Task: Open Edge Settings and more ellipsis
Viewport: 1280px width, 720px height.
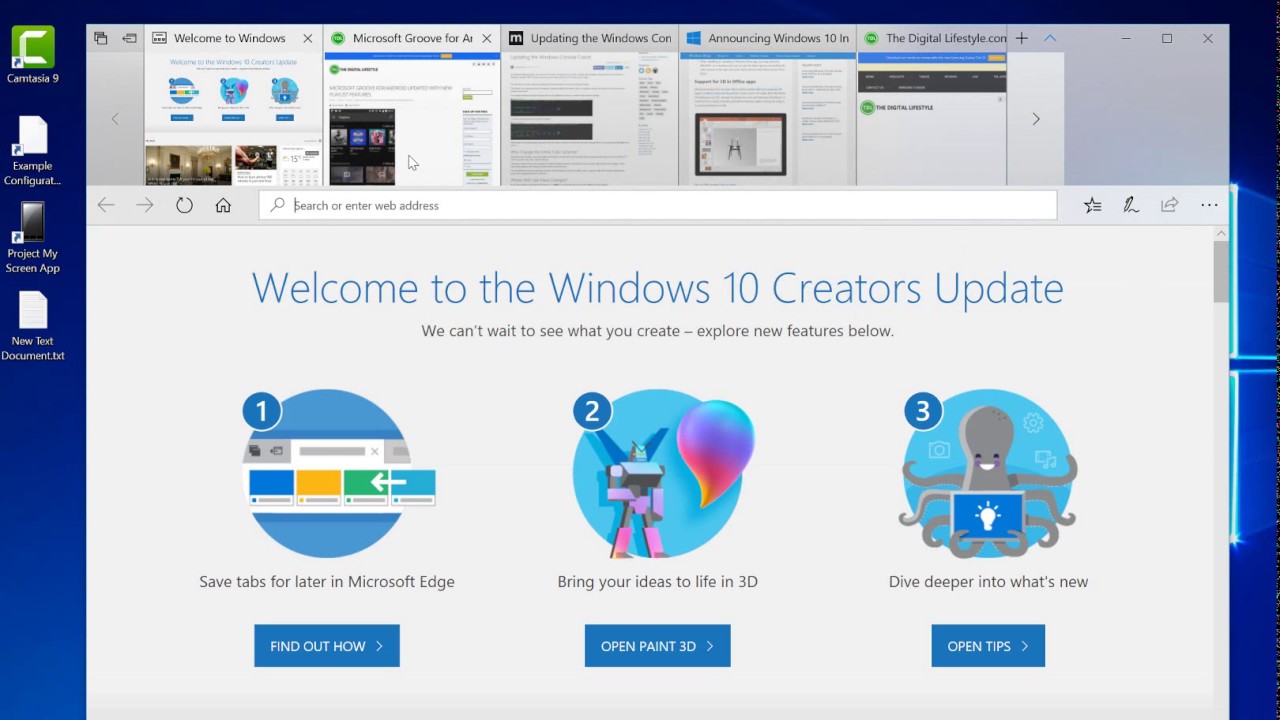Action: coord(1209,205)
